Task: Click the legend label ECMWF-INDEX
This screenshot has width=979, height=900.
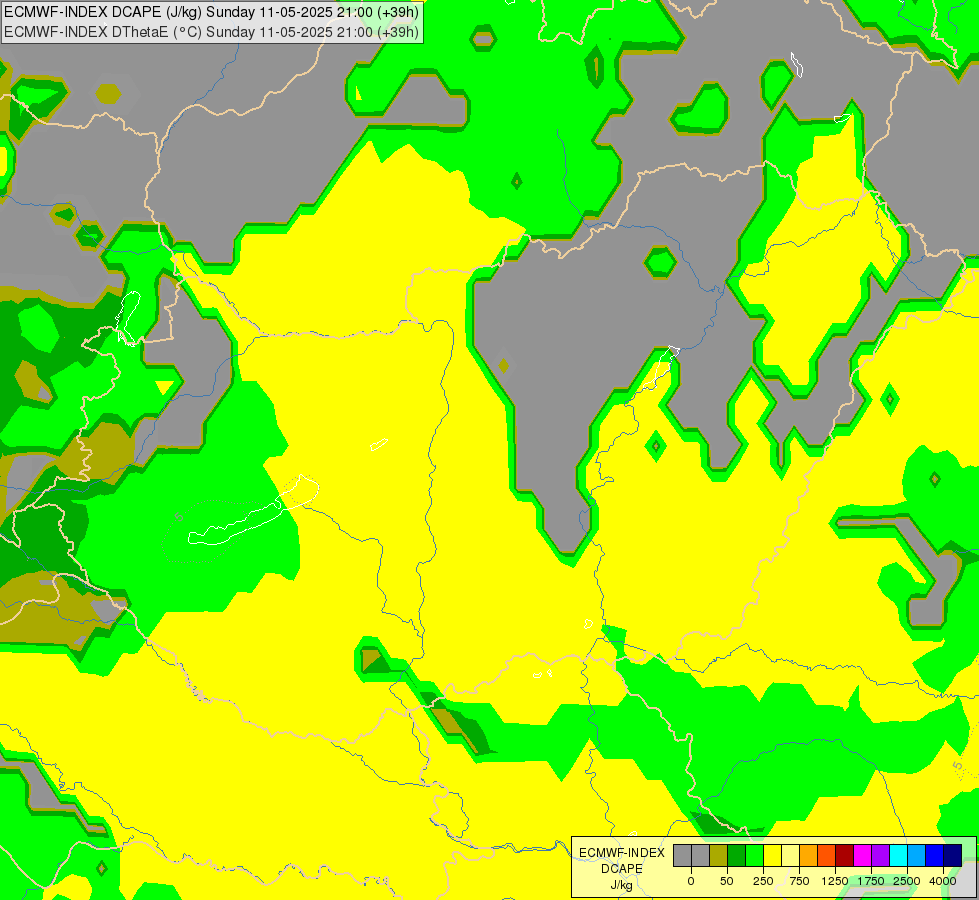Action: [x=622, y=853]
